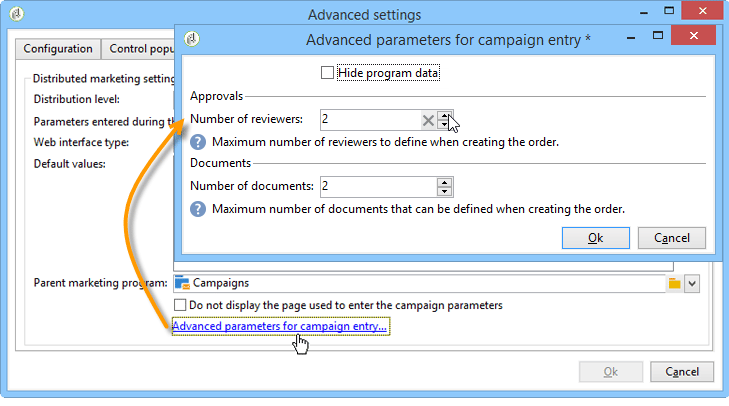
Task: Increase the number of reviewers
Action: point(444,116)
